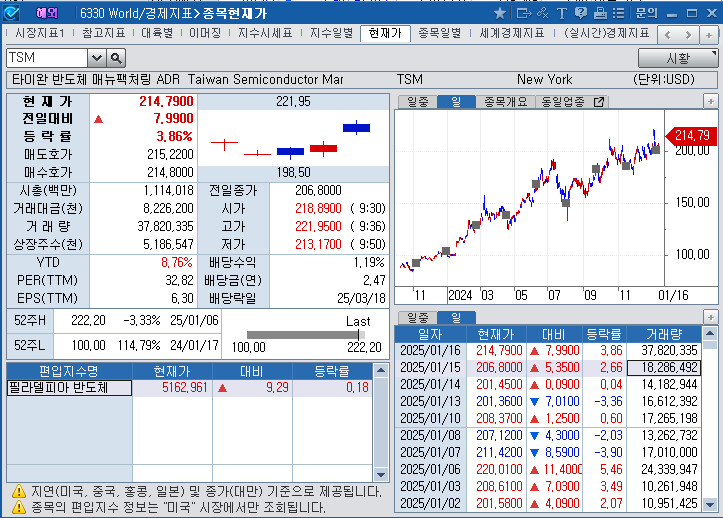Switch to the 지수일별 tab
723x518 pixels.
click(x=332, y=33)
